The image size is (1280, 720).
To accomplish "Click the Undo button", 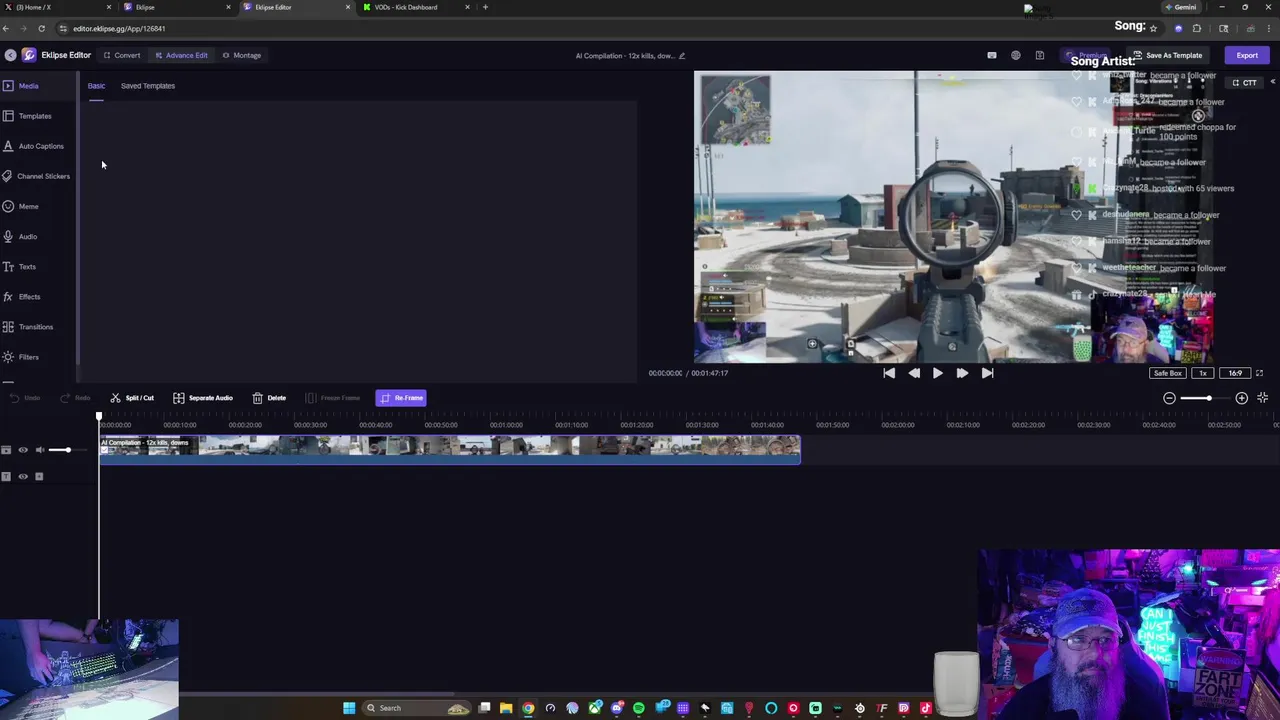I will (25, 398).
